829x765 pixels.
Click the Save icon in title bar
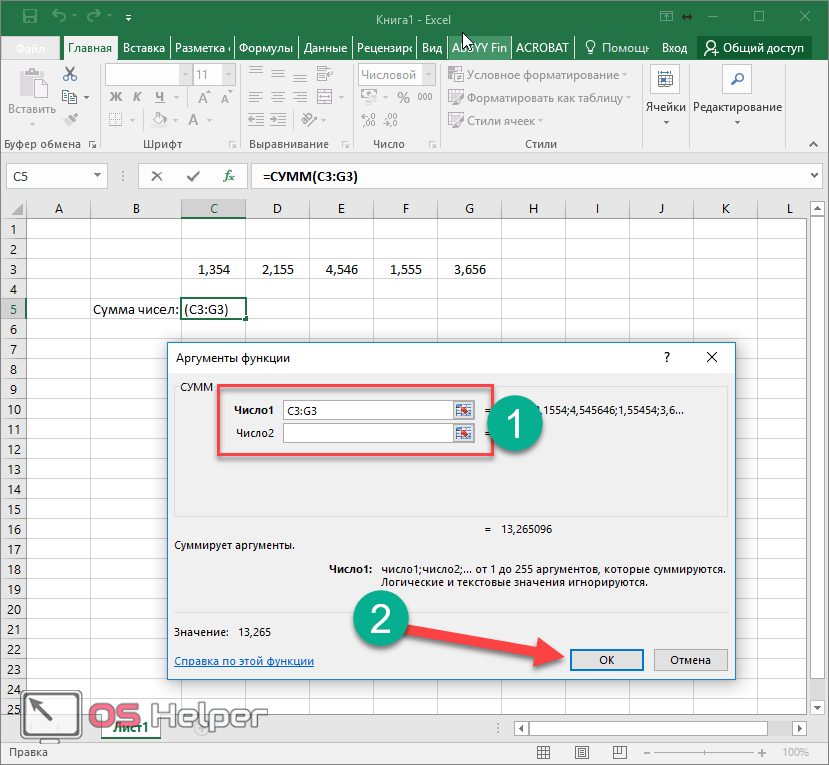(29, 17)
